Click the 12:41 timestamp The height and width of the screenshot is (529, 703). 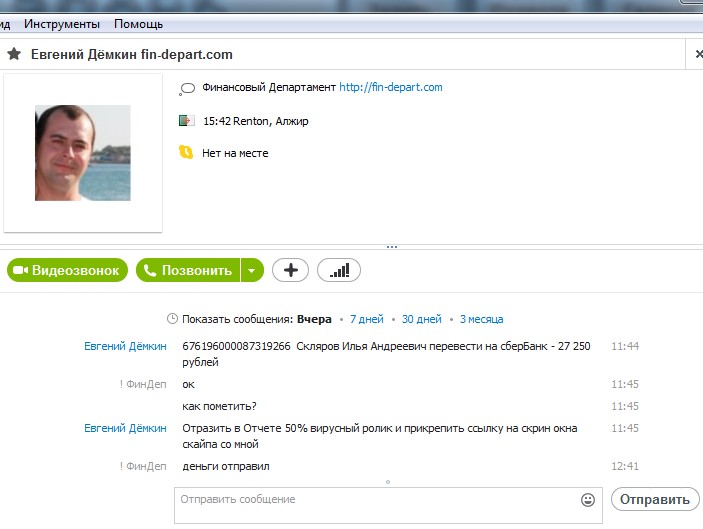(625, 466)
